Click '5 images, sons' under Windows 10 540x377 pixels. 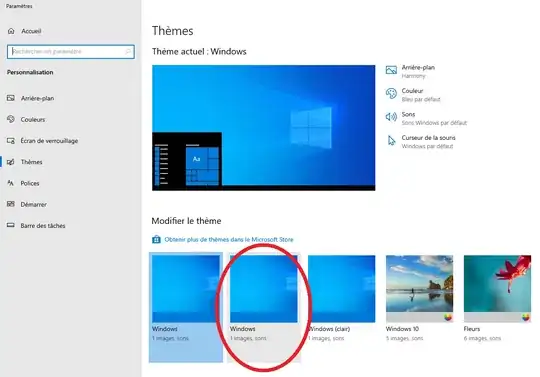tap(404, 338)
